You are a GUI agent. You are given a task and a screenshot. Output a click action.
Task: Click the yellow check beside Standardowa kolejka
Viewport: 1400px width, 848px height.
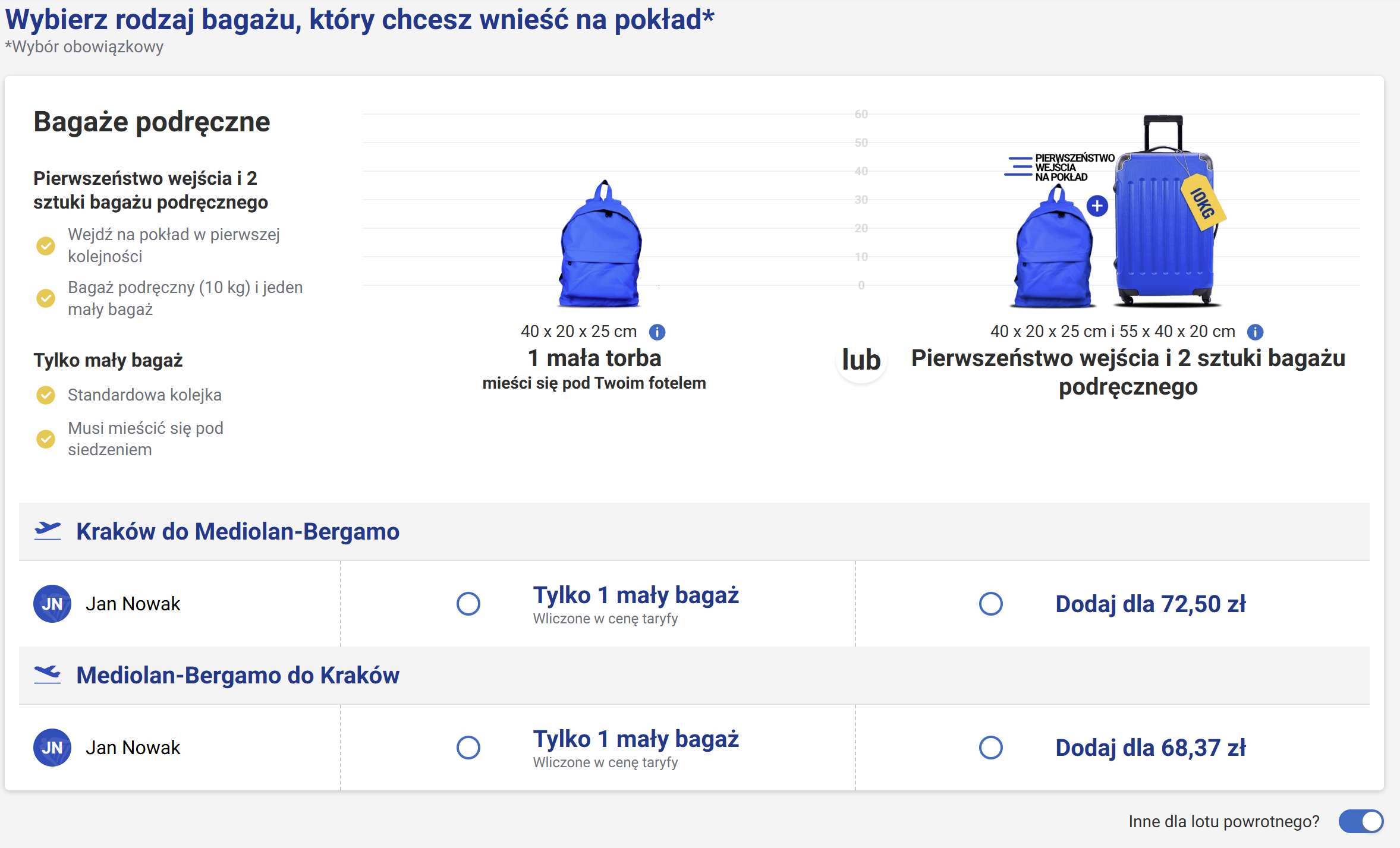point(46,395)
